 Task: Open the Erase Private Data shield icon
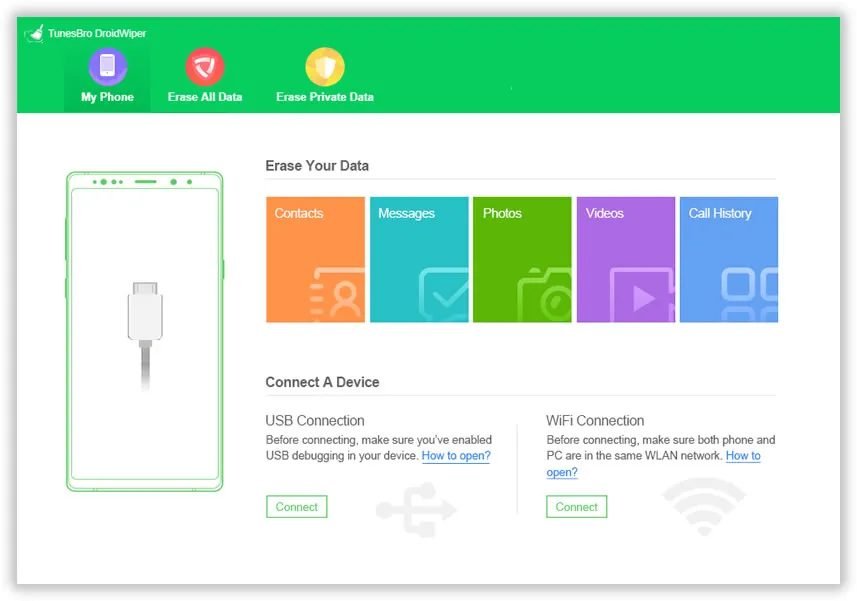tap(325, 67)
